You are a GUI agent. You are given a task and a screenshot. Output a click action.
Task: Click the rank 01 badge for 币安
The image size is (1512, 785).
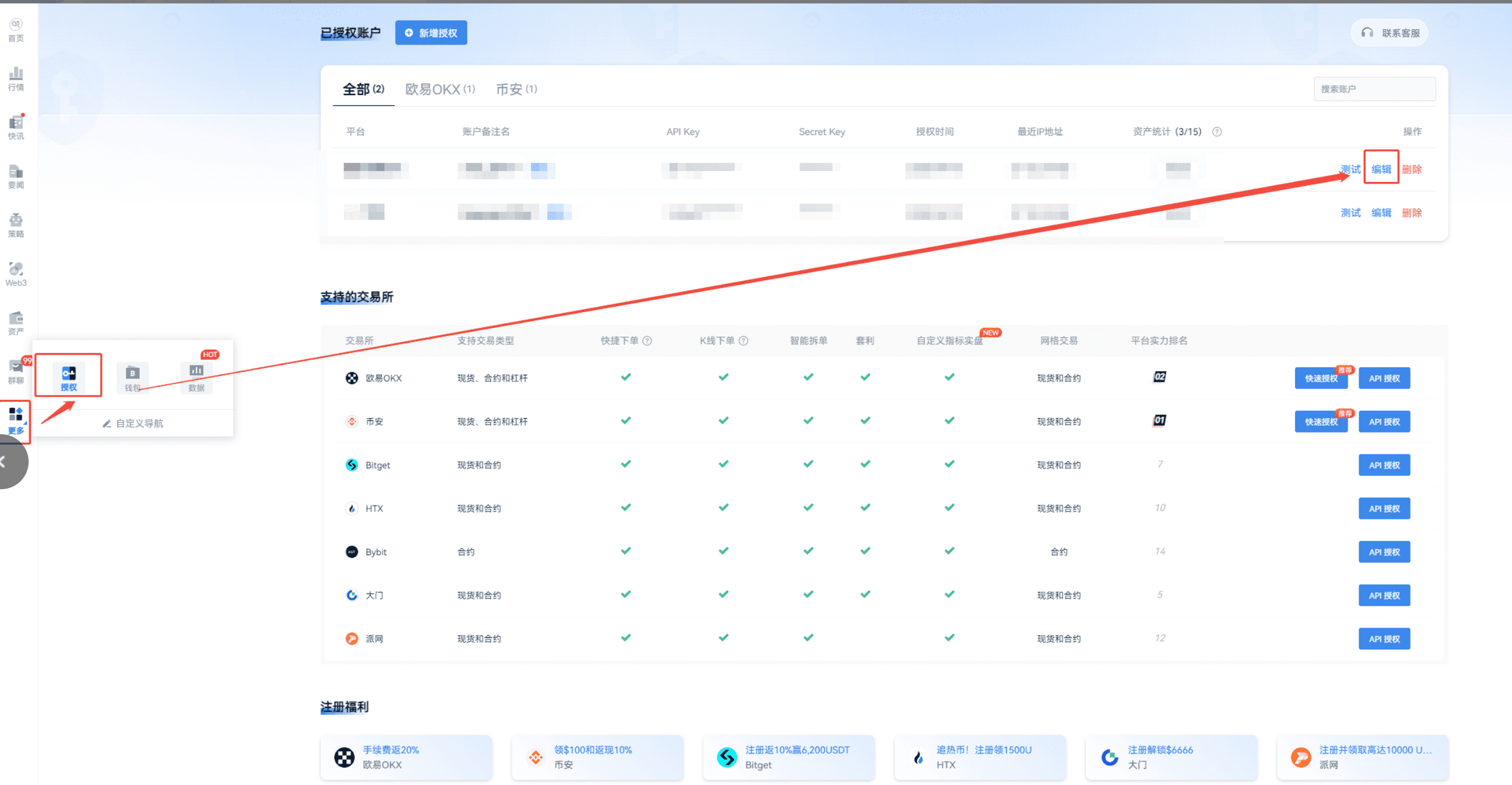(1159, 420)
